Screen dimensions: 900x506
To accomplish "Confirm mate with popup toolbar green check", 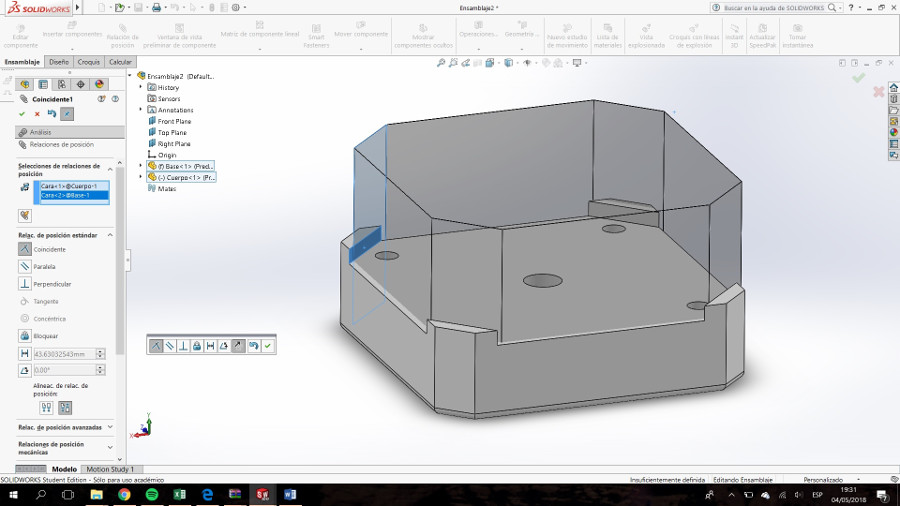I will click(268, 345).
